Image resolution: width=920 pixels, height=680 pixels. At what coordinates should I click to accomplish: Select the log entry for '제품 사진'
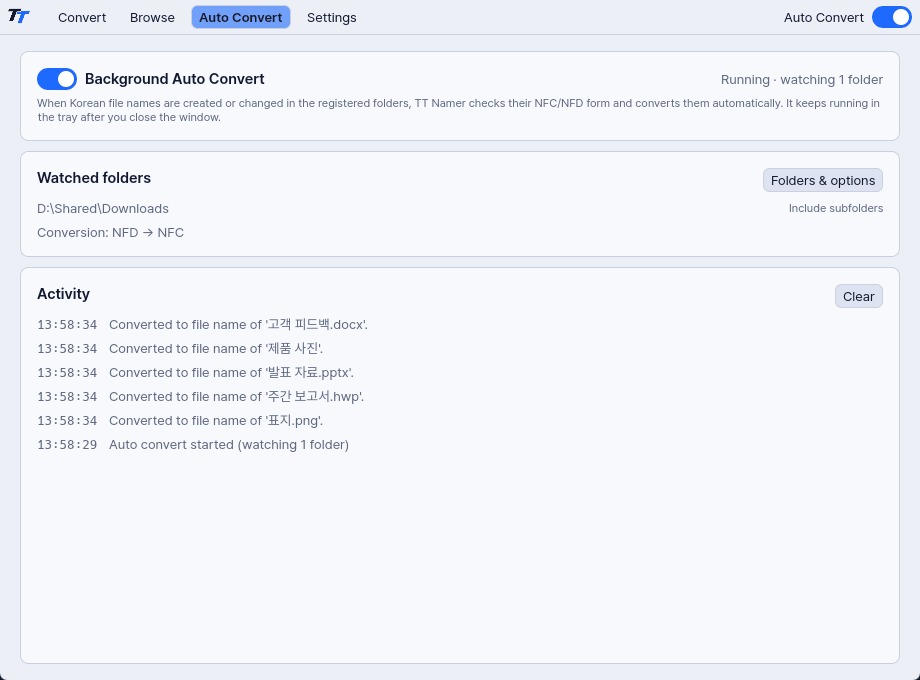tap(180, 349)
